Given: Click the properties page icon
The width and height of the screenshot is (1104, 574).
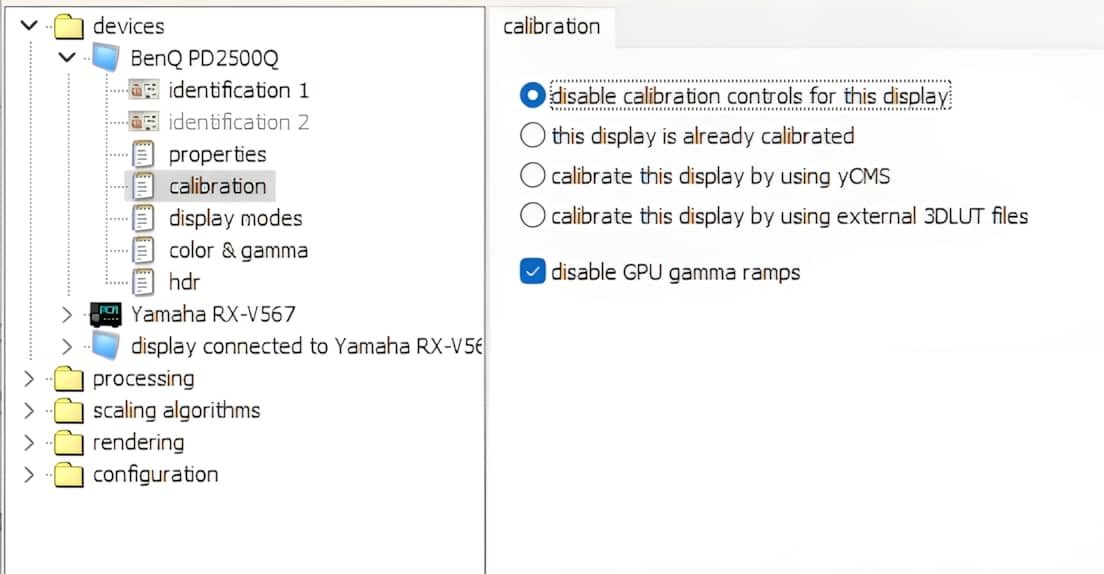Looking at the screenshot, I should coord(144,154).
